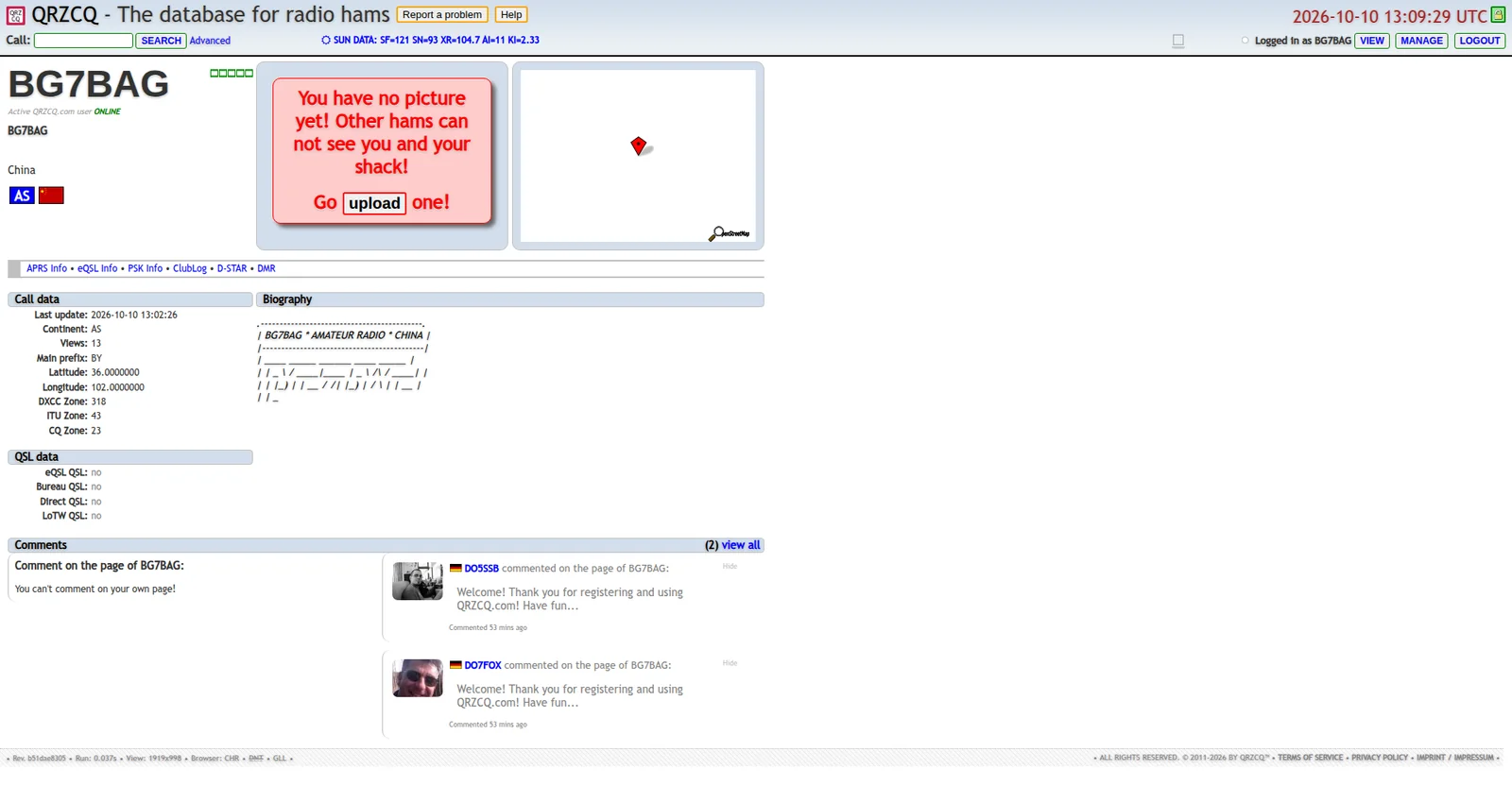Image resolution: width=1512 pixels, height=786 pixels.
Task: Click the AS continent badge
Action: [x=22, y=196]
